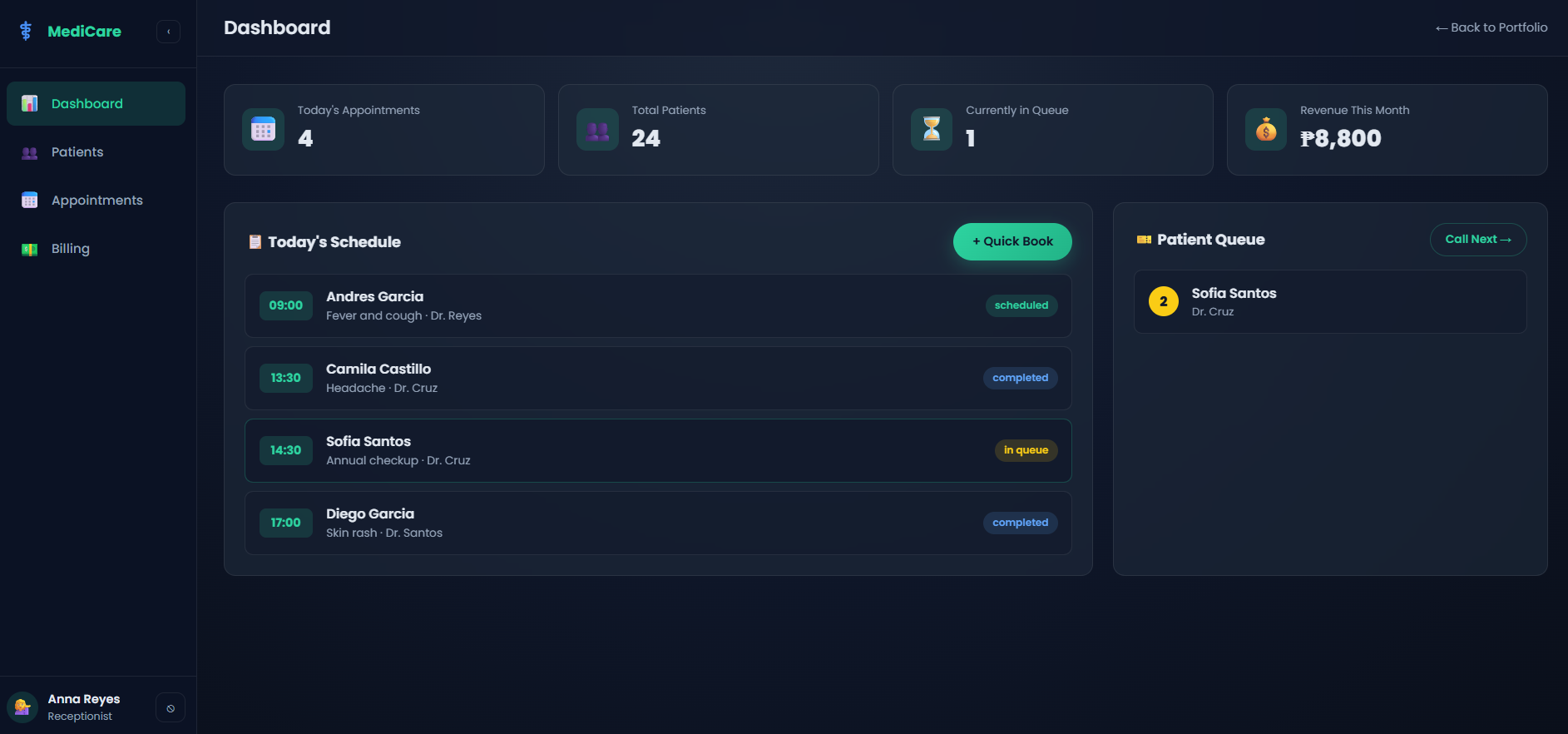The height and width of the screenshot is (734, 1568).
Task: Click the 14:30 time badge
Action: tap(286, 450)
